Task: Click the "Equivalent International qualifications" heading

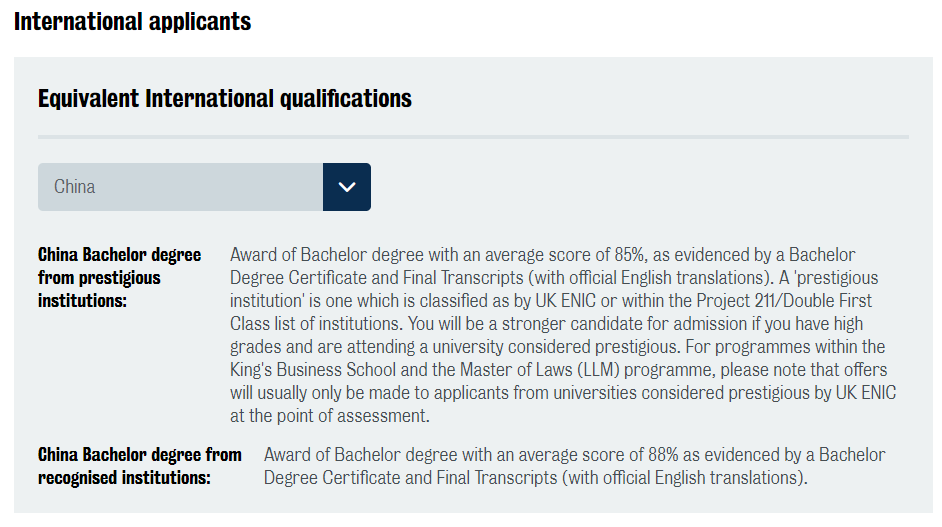Action: (225, 99)
